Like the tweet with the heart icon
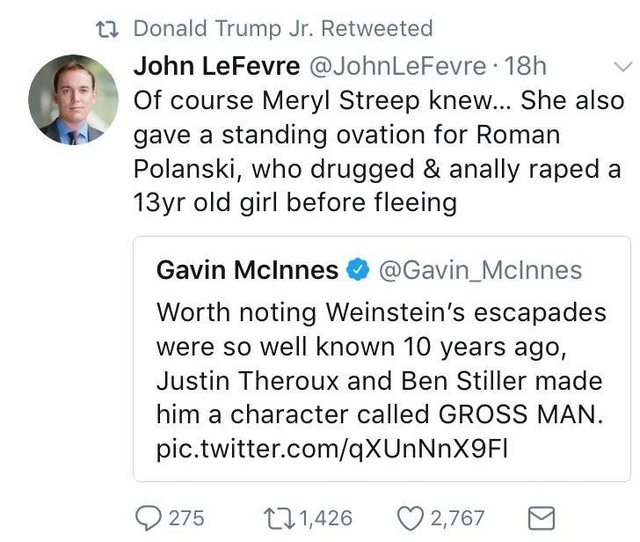This screenshot has width=640, height=542. tap(410, 517)
